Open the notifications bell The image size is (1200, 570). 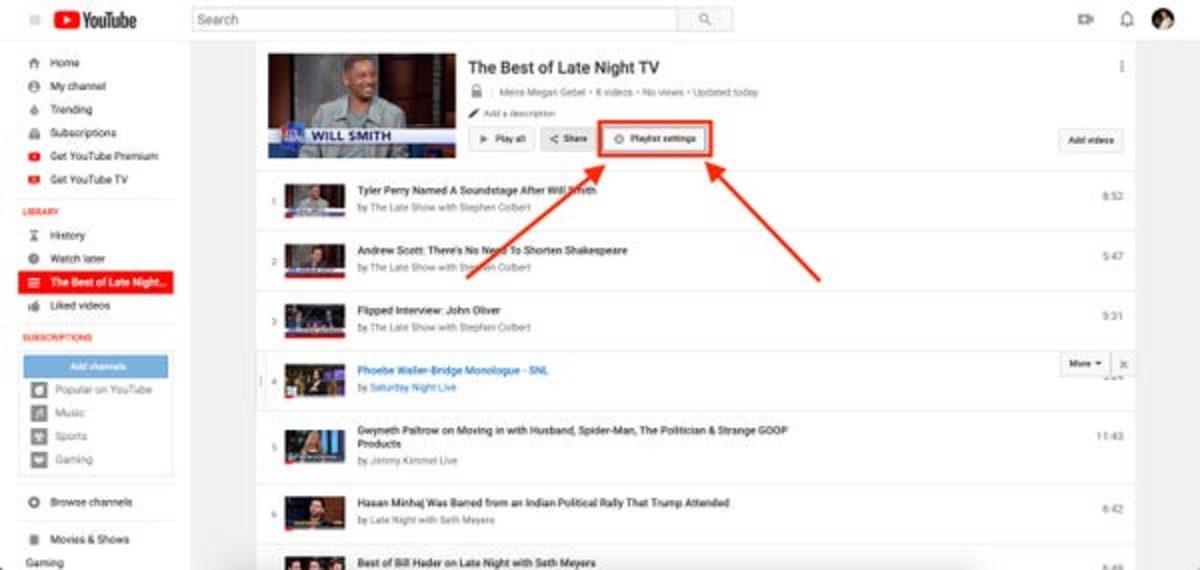pyautogui.click(x=1127, y=20)
